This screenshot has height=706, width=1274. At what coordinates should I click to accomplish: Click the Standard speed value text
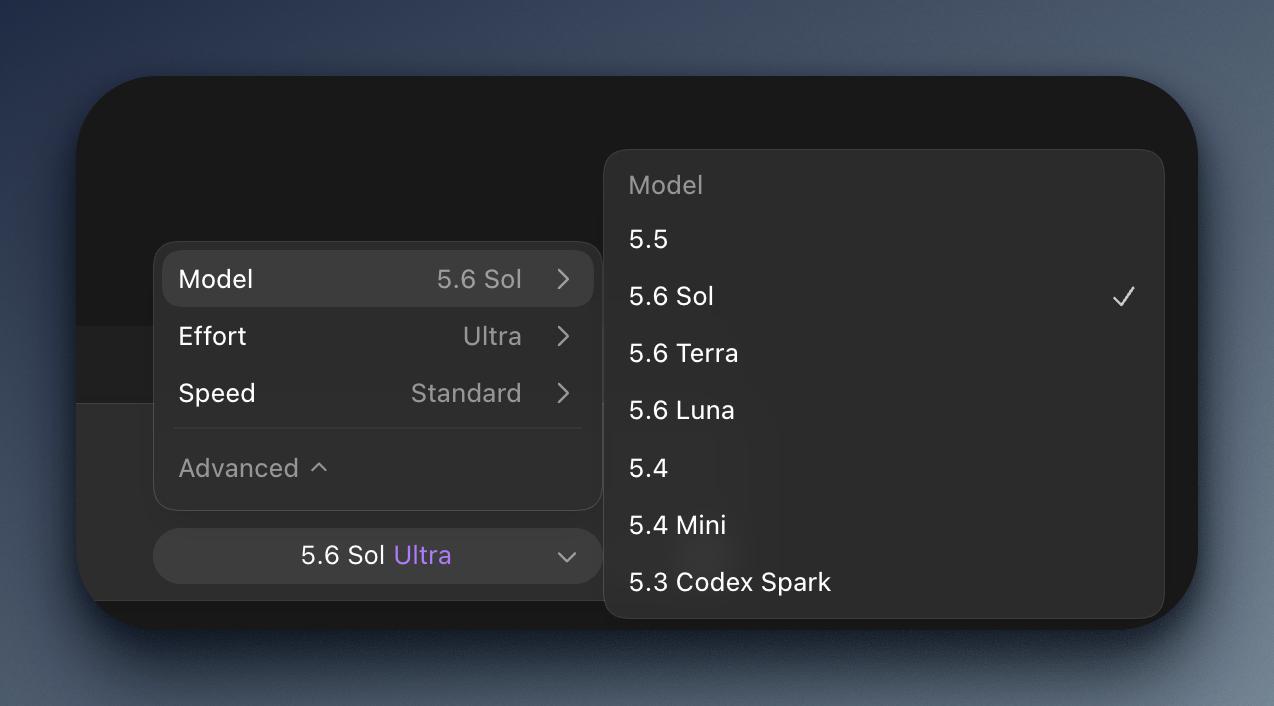(x=466, y=393)
